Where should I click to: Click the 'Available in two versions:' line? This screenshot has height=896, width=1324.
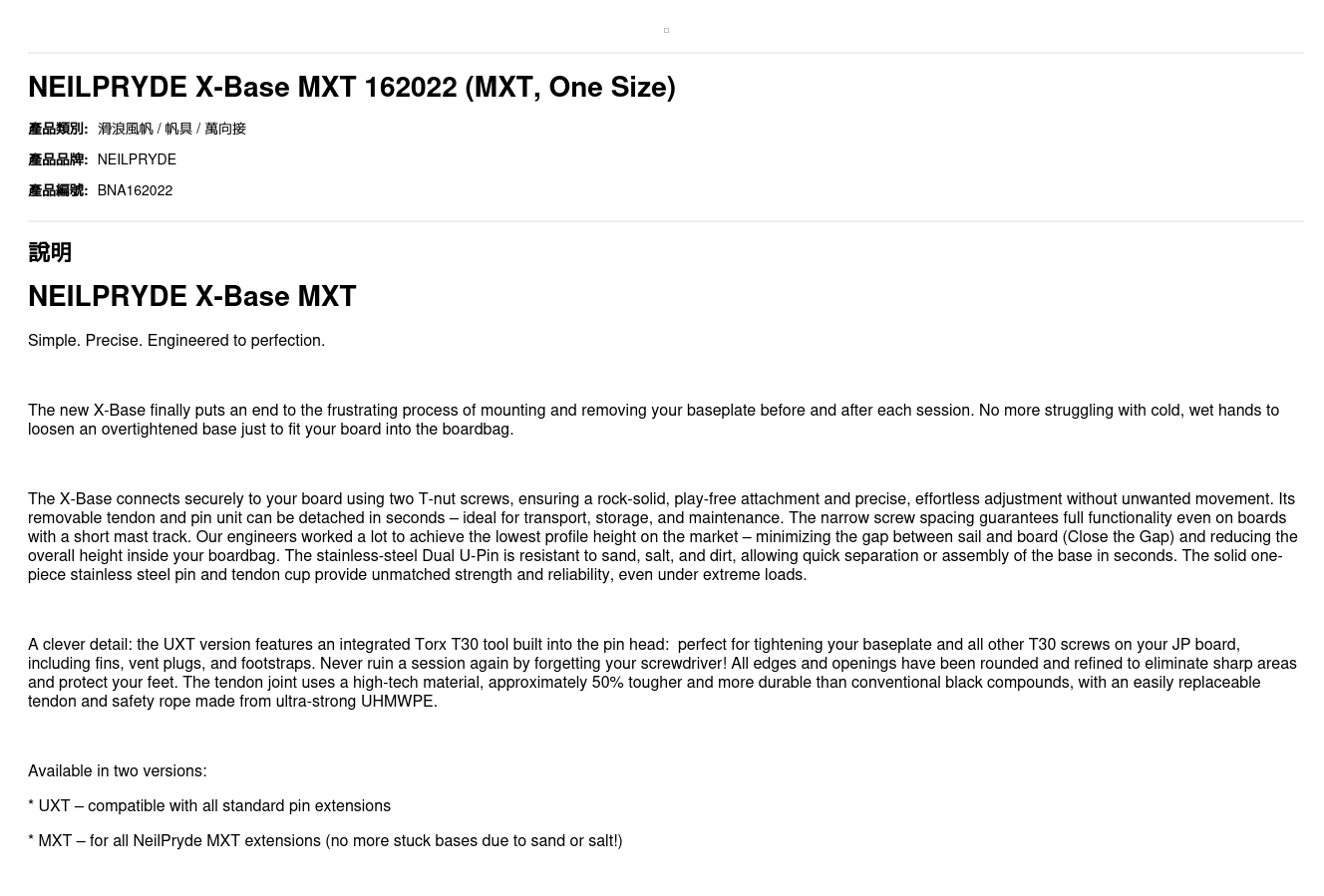point(118,771)
